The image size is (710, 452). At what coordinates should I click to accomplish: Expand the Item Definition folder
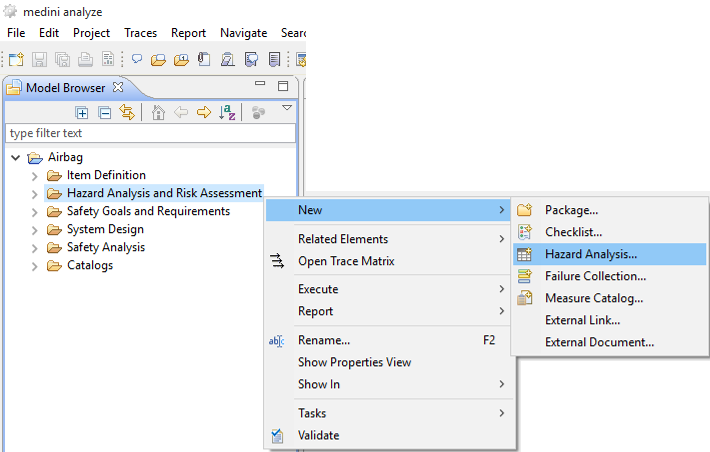[36, 176]
